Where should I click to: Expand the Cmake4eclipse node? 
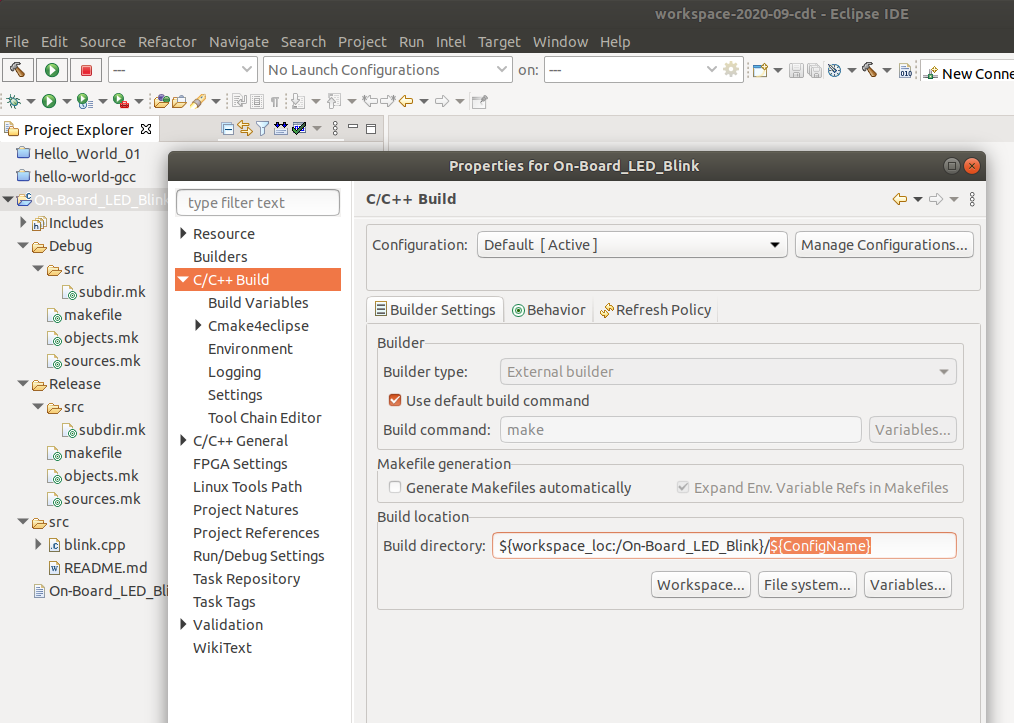(199, 326)
